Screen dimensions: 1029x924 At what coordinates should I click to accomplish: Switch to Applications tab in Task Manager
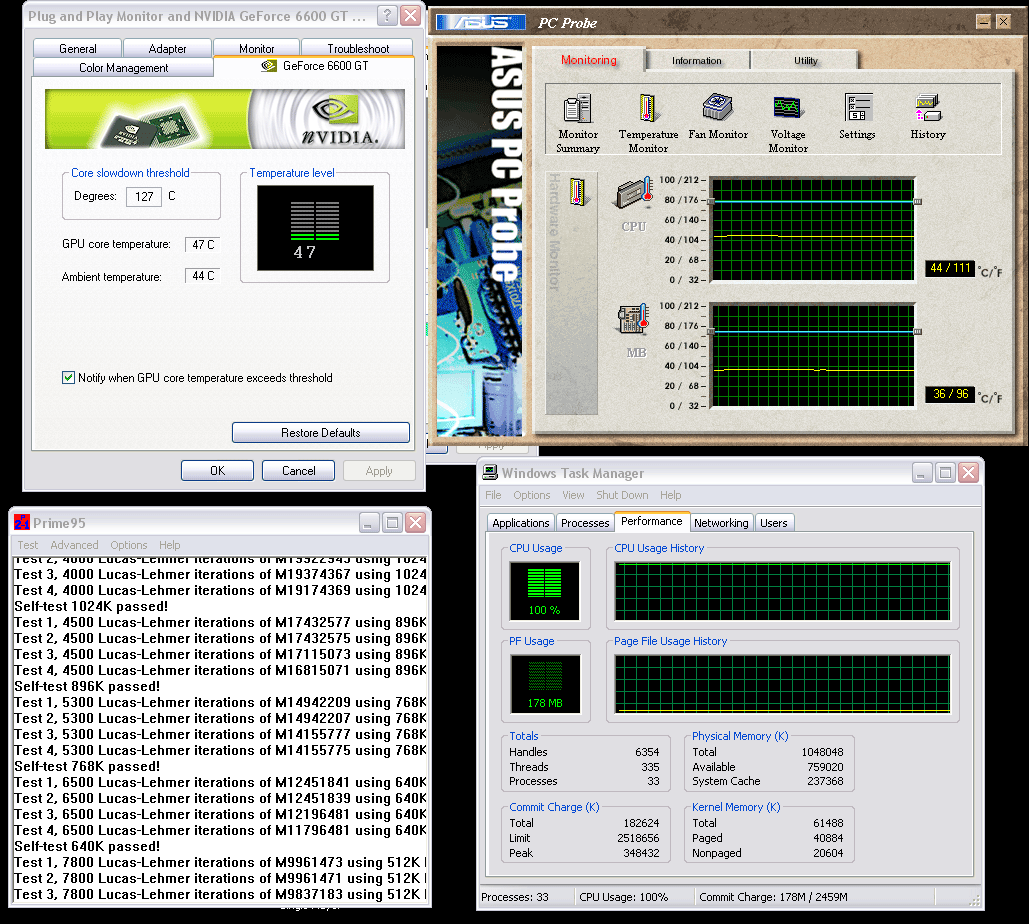[x=520, y=522]
